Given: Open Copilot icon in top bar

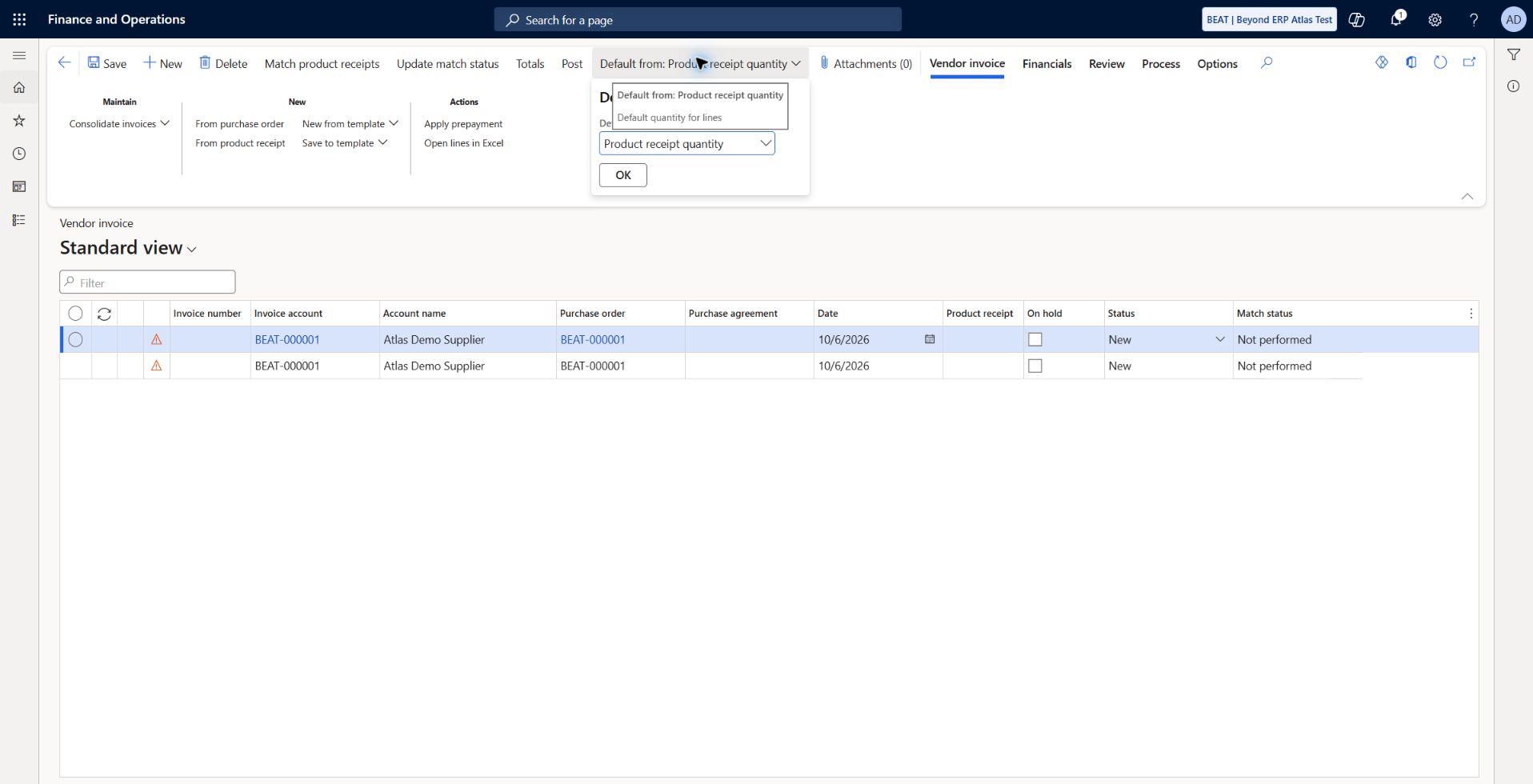Looking at the screenshot, I should (1357, 19).
